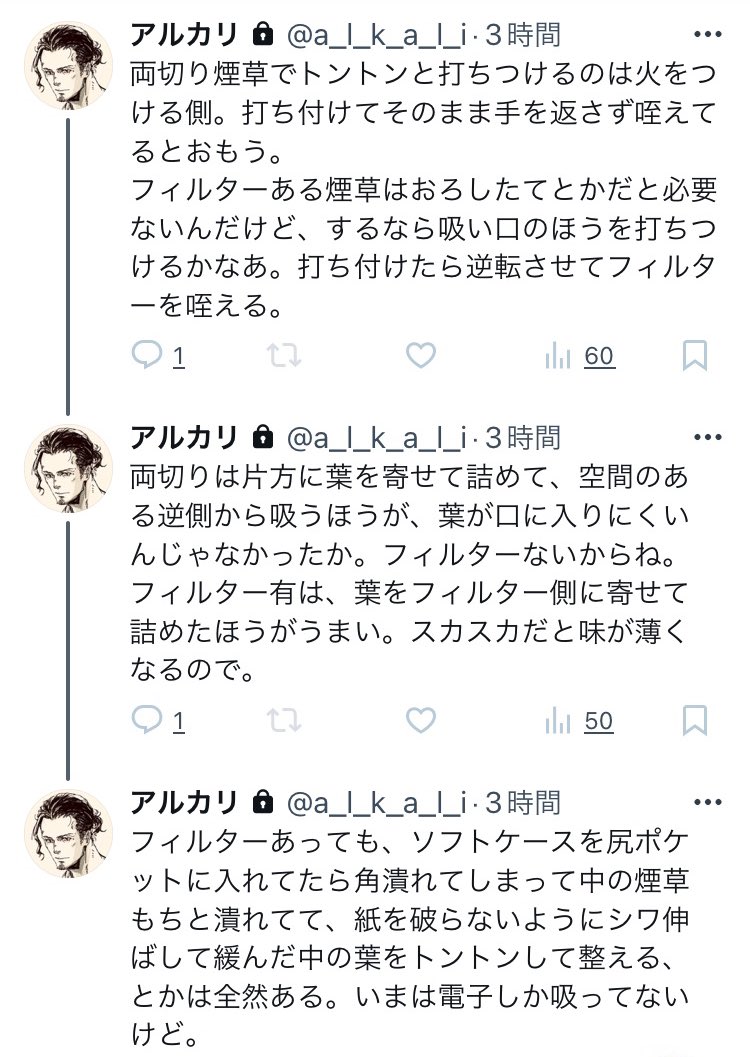Open more options on first tweet

706,35
